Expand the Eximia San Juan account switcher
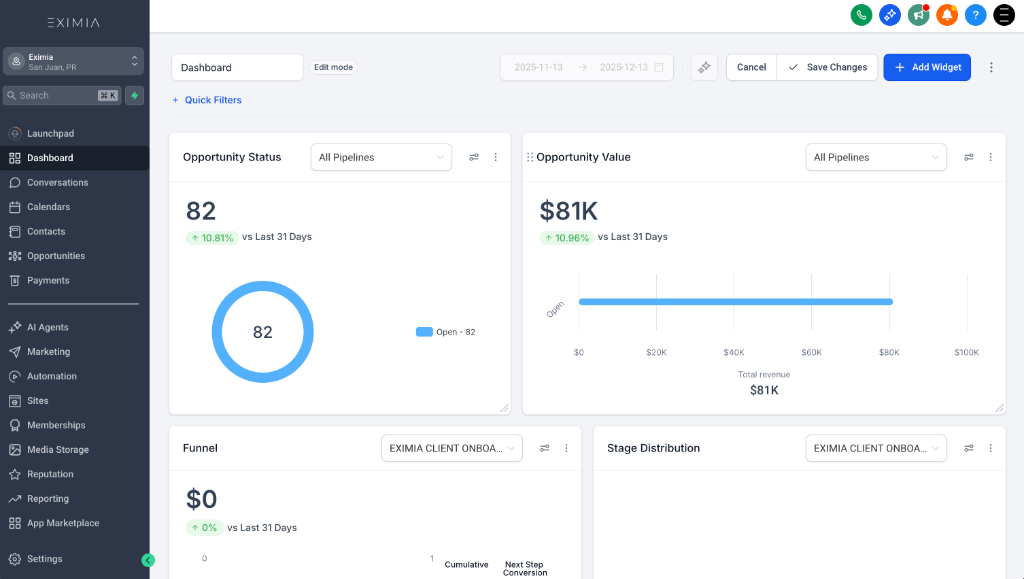Image resolution: width=1024 pixels, height=579 pixels. pos(73,61)
